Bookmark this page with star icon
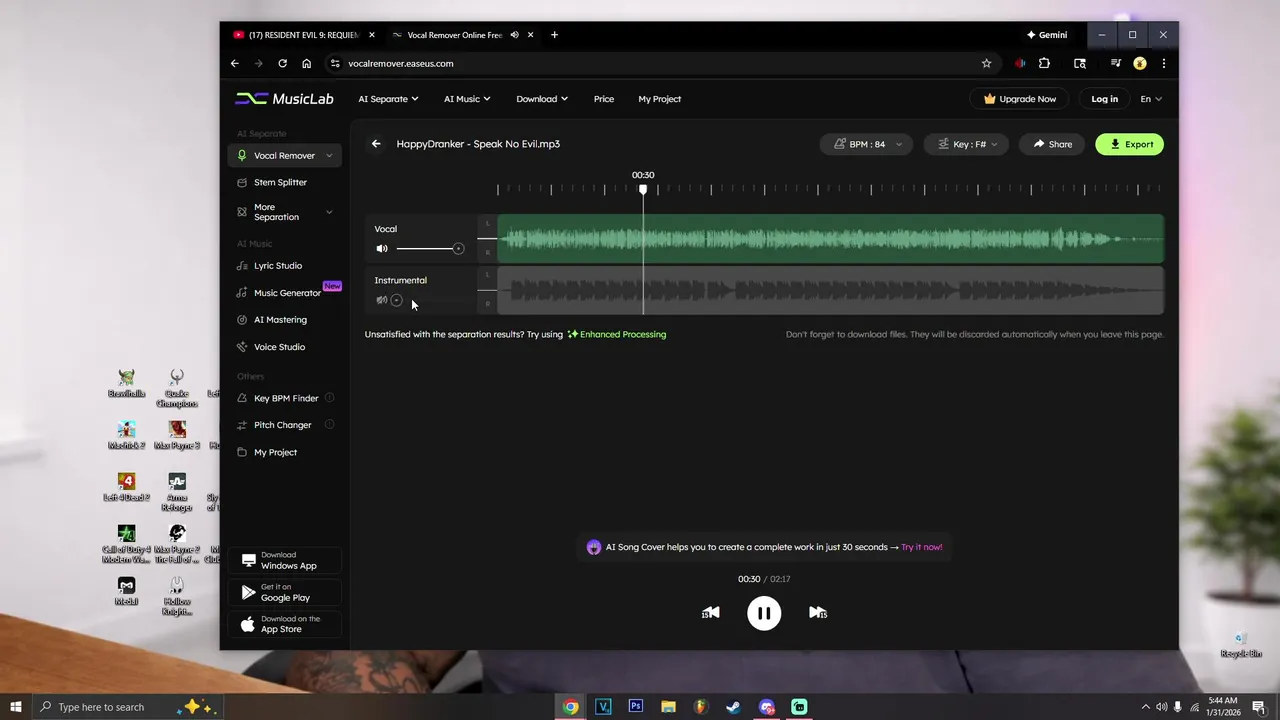This screenshot has width=1280, height=720. 986,63
